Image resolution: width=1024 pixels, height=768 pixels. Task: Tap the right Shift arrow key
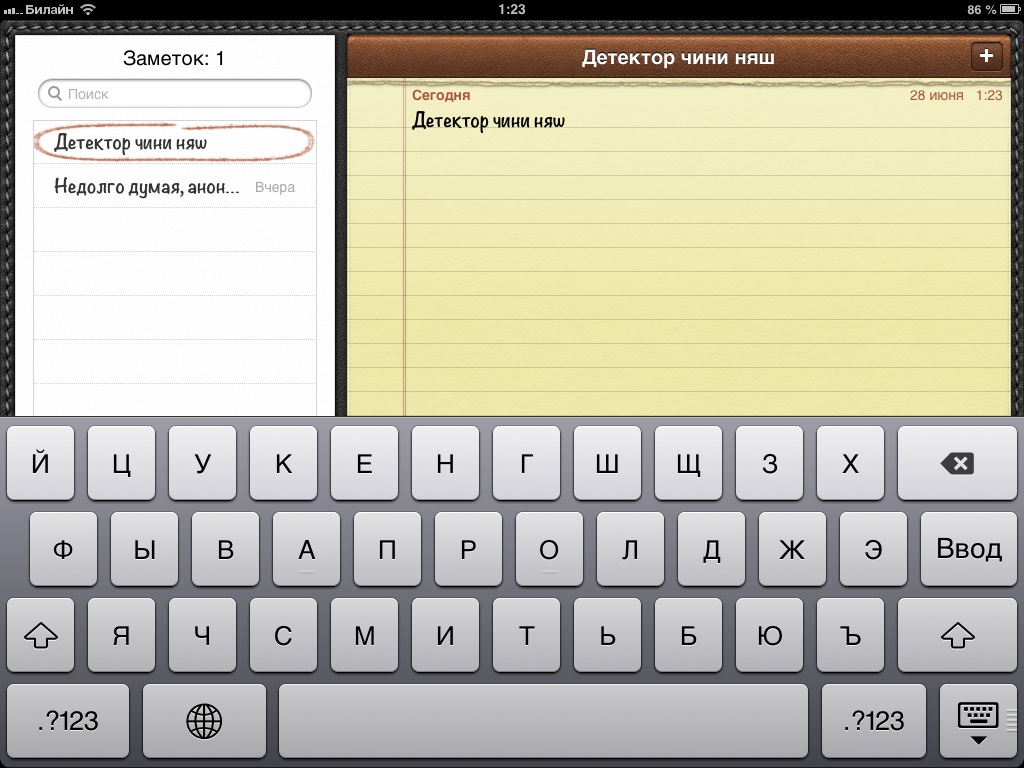957,635
